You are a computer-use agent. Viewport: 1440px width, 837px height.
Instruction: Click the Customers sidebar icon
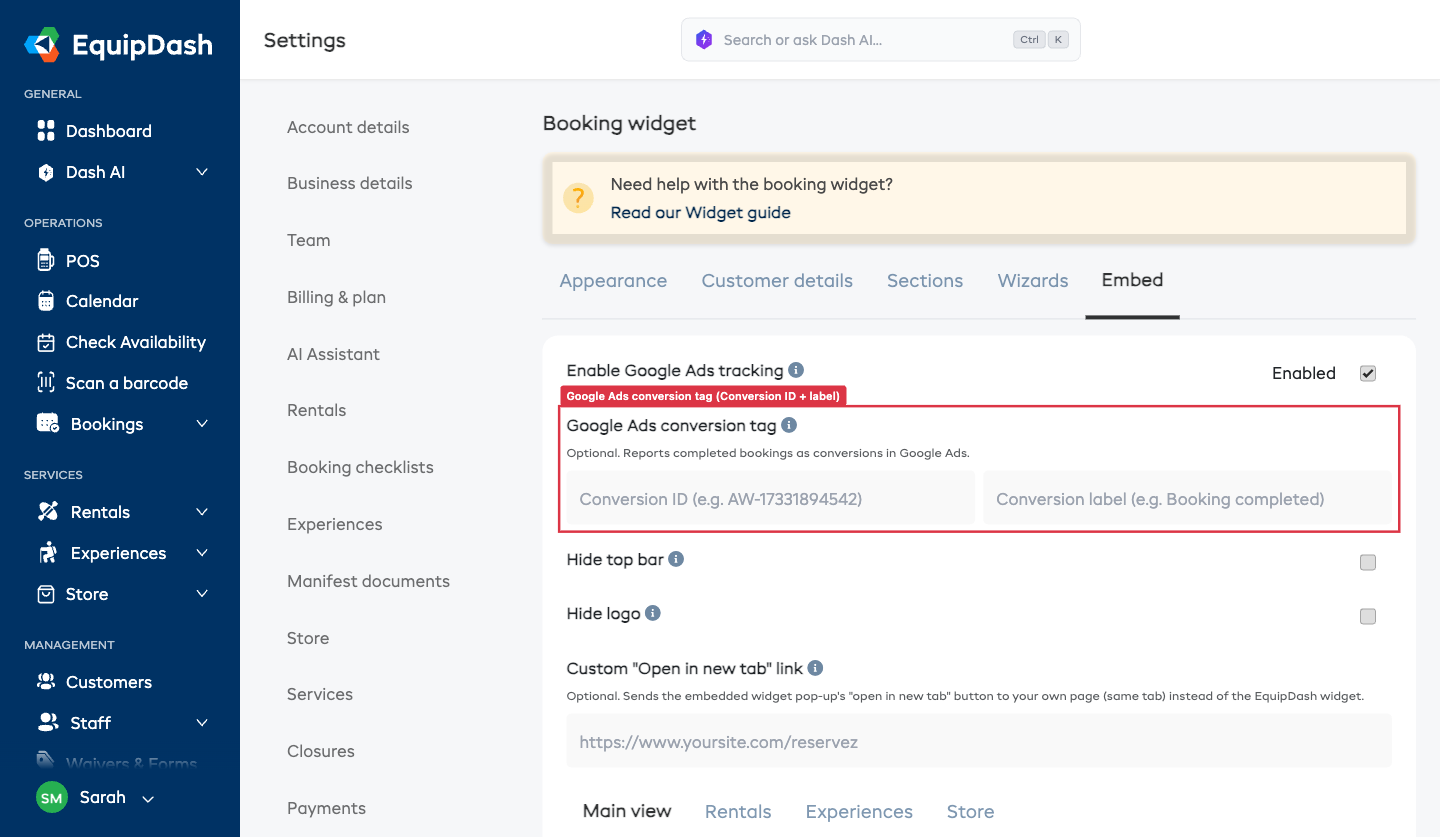coord(46,682)
